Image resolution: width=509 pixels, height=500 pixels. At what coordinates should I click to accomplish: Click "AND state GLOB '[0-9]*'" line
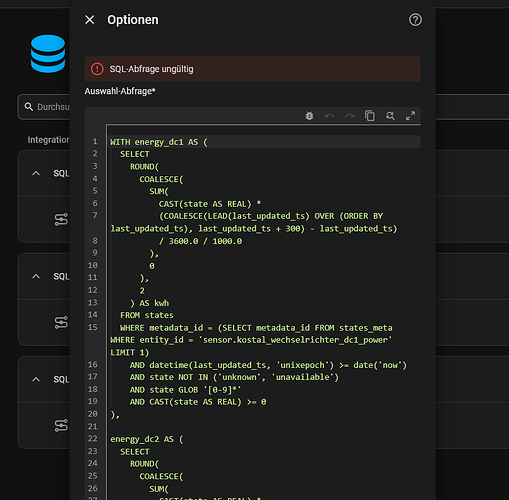(185, 390)
